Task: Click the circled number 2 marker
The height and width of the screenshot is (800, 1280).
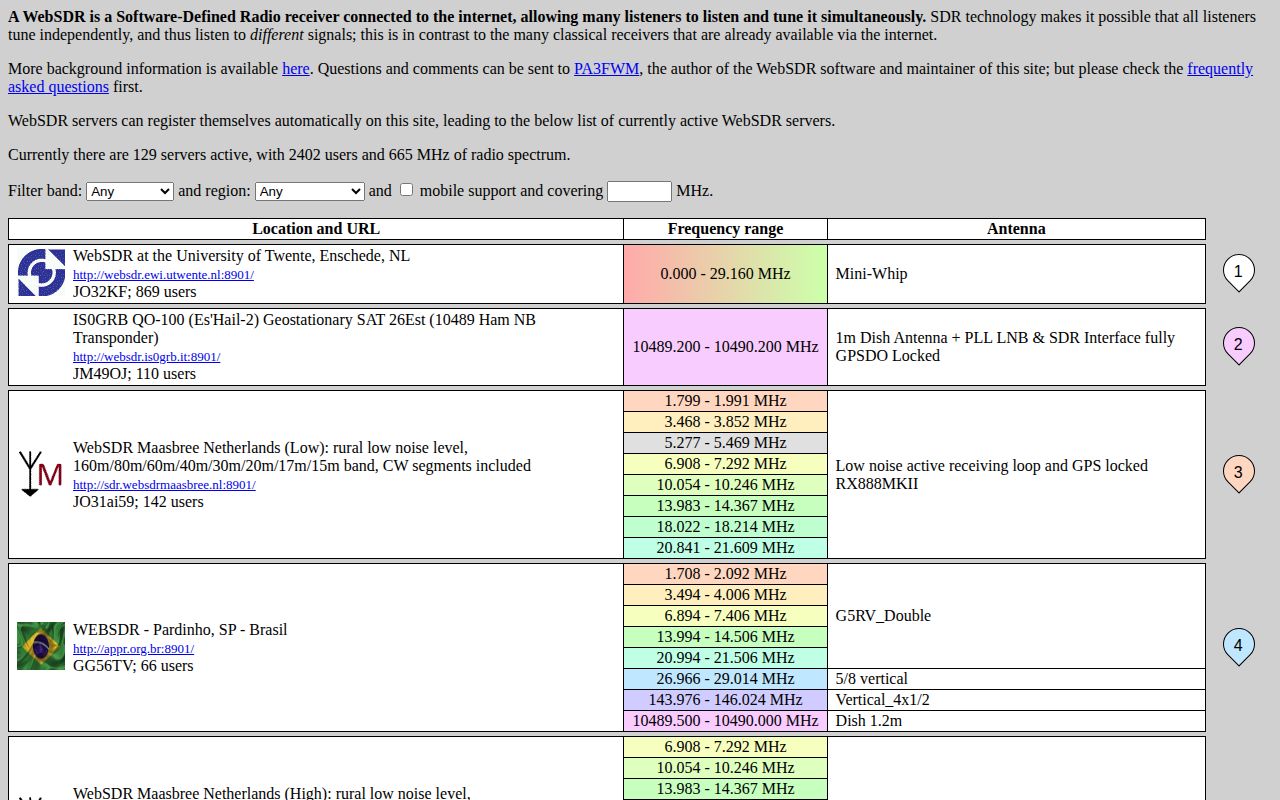Action: (x=1238, y=344)
